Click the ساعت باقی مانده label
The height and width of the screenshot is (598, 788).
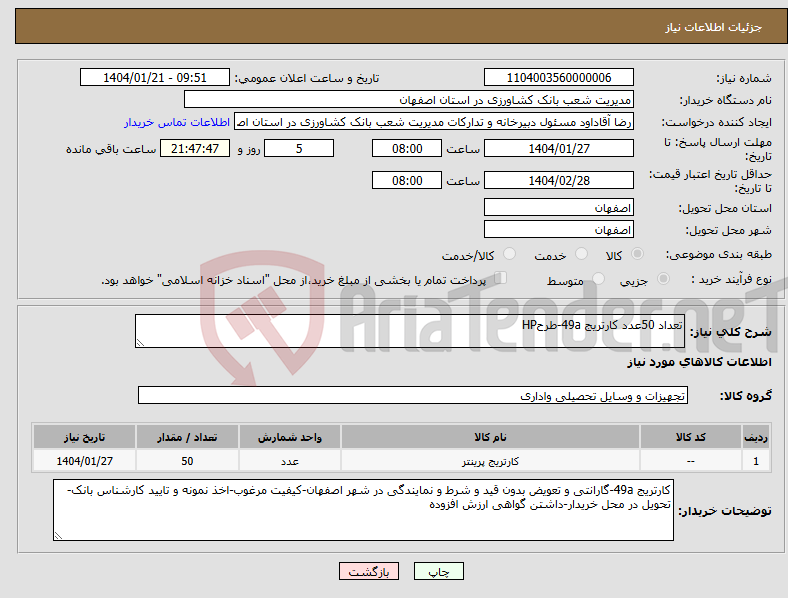click(111, 149)
